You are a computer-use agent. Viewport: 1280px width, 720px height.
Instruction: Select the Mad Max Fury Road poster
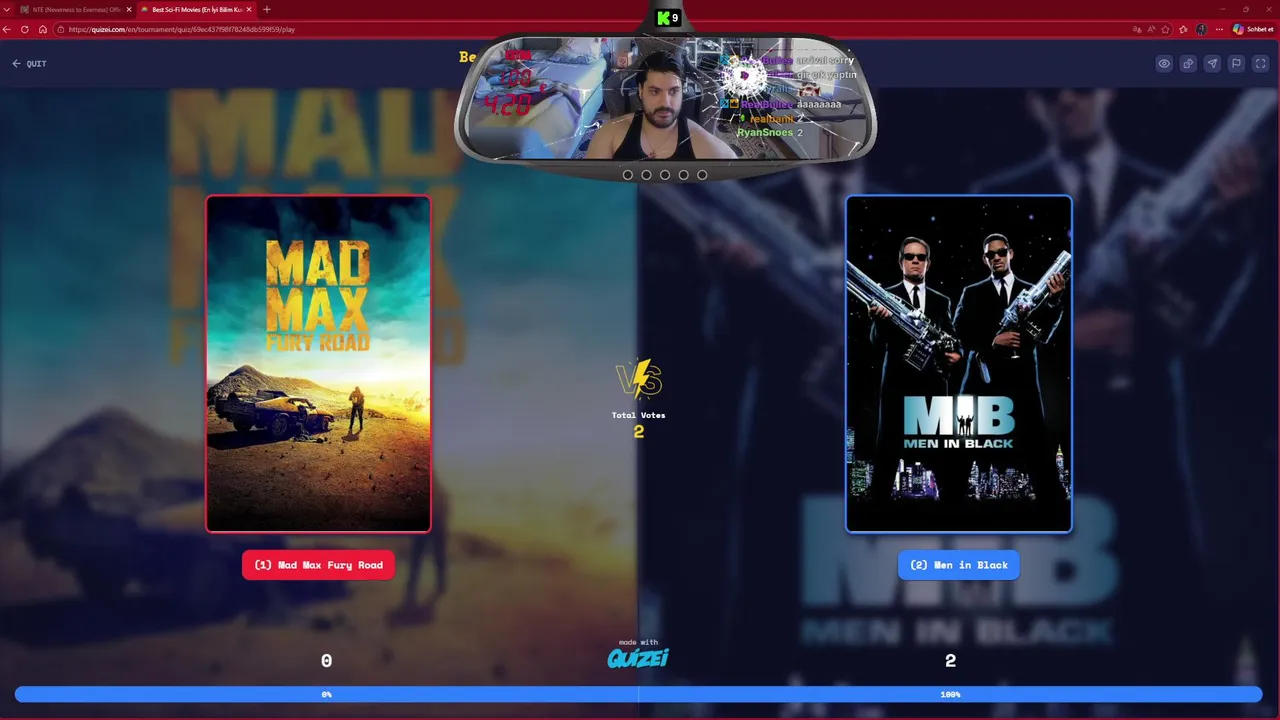pyautogui.click(x=318, y=364)
